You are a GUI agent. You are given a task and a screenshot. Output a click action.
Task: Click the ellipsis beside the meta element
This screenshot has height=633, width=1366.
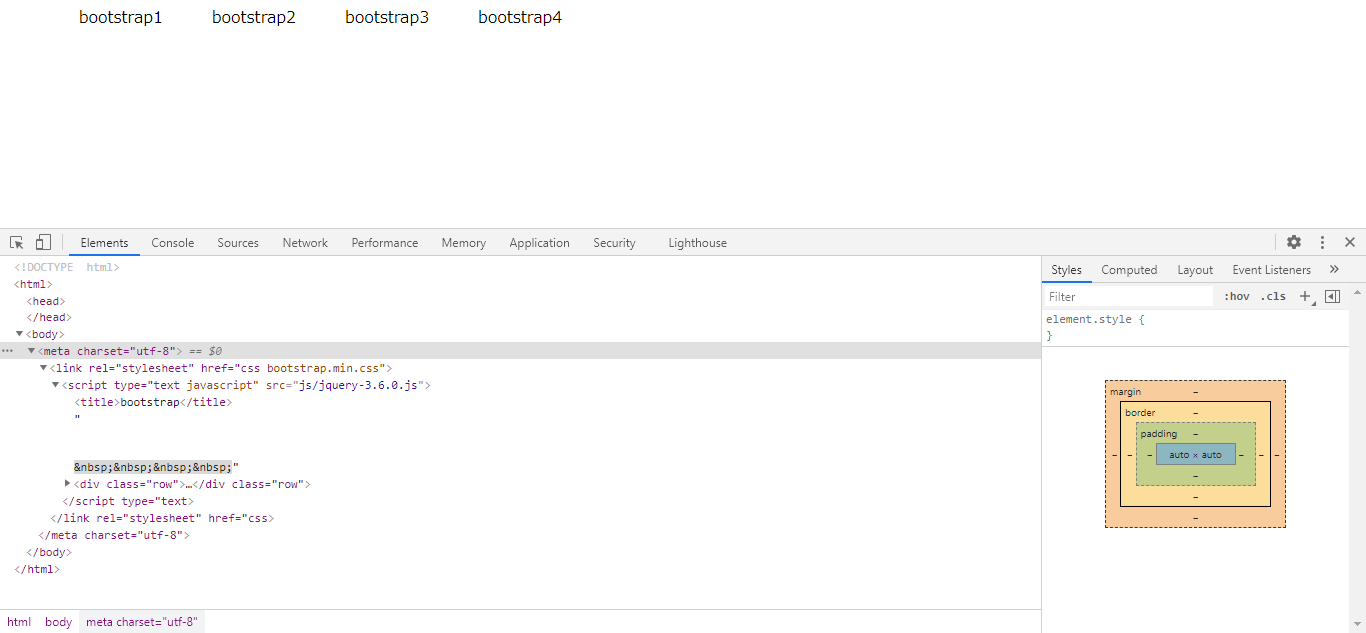[7, 350]
